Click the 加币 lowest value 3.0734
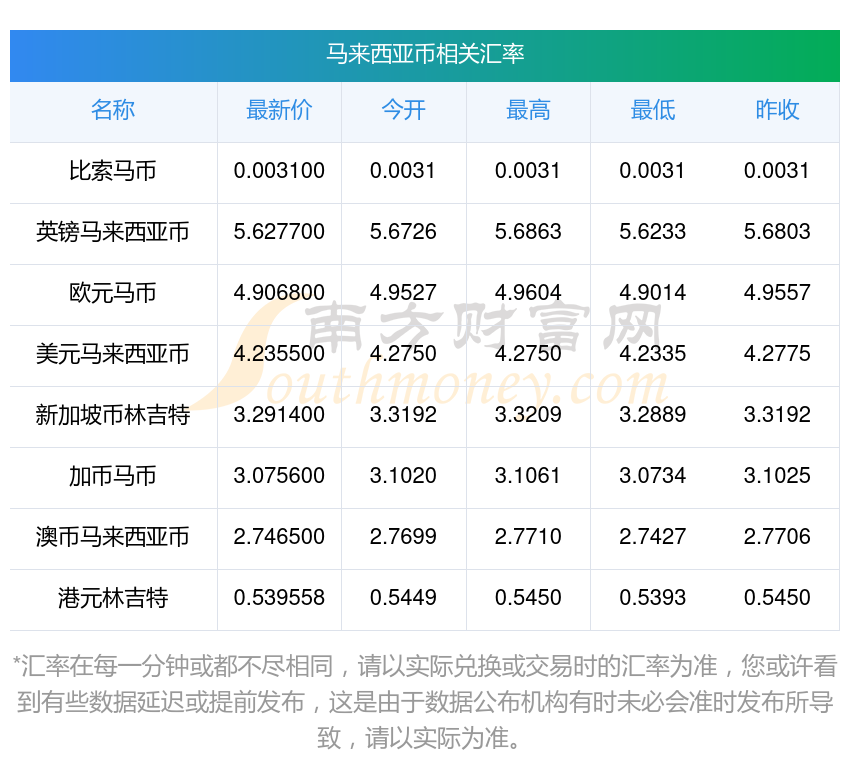The width and height of the screenshot is (850, 769). pyautogui.click(x=653, y=476)
